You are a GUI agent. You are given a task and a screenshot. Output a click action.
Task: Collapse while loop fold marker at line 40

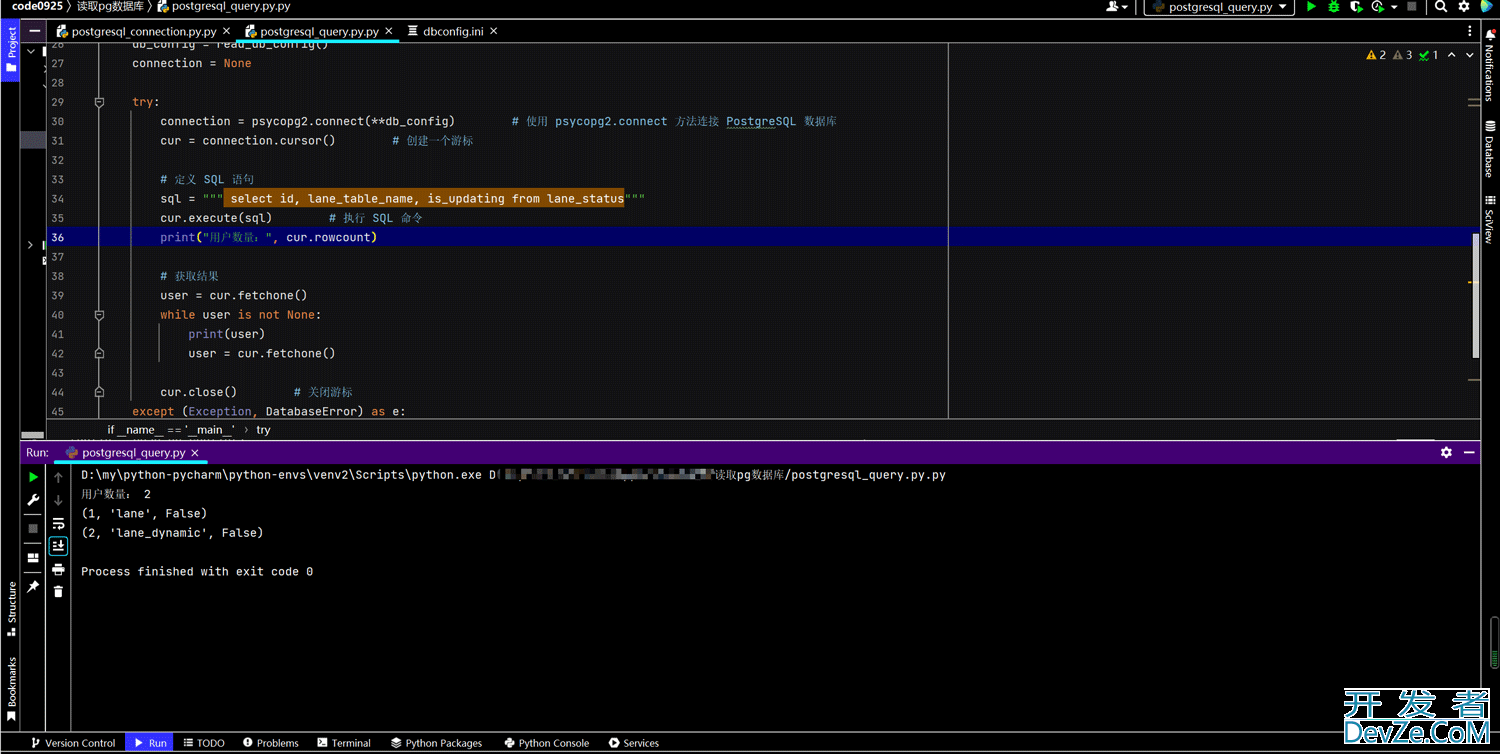point(99,315)
